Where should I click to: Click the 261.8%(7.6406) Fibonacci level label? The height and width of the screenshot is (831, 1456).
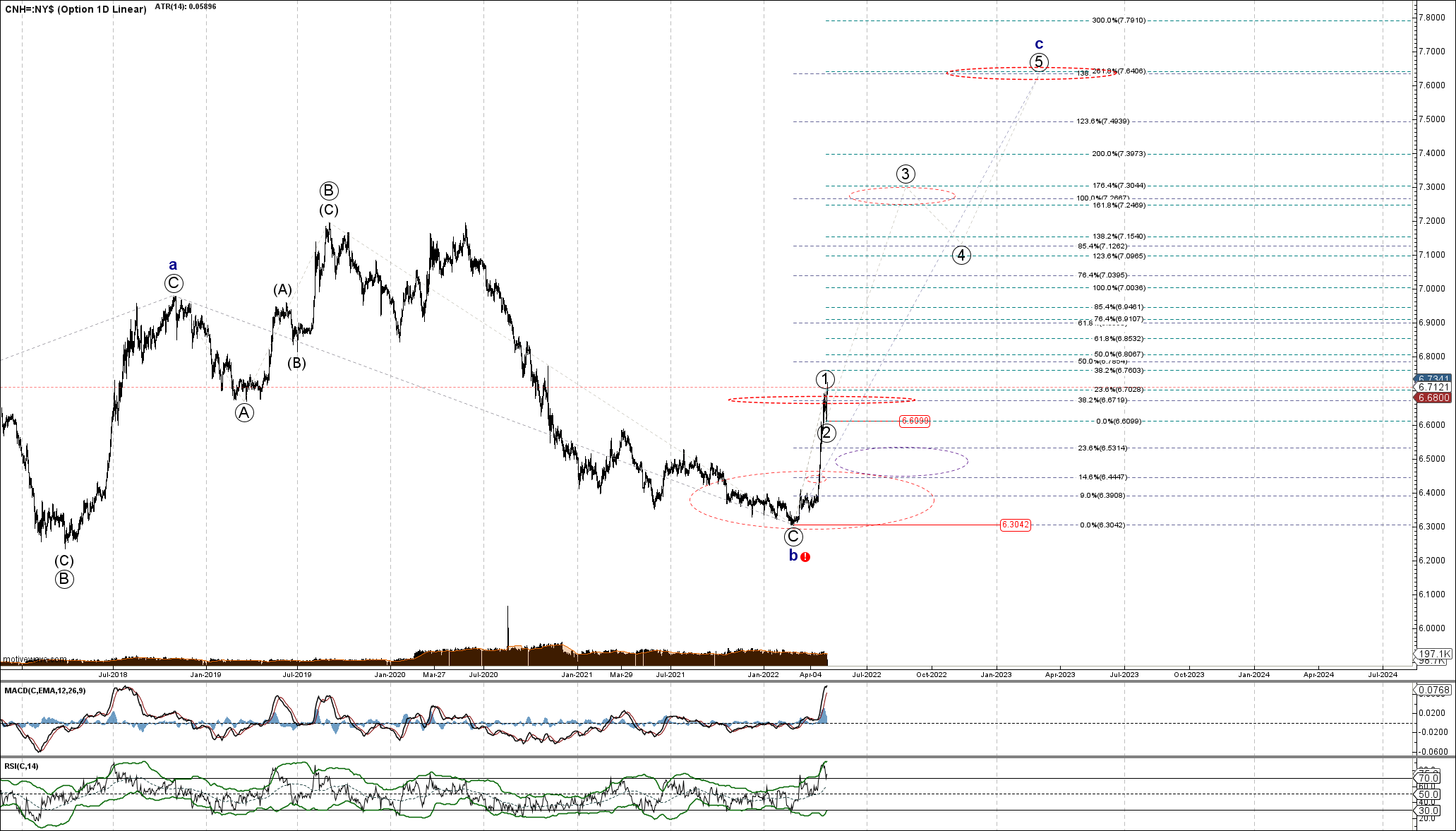[1119, 71]
